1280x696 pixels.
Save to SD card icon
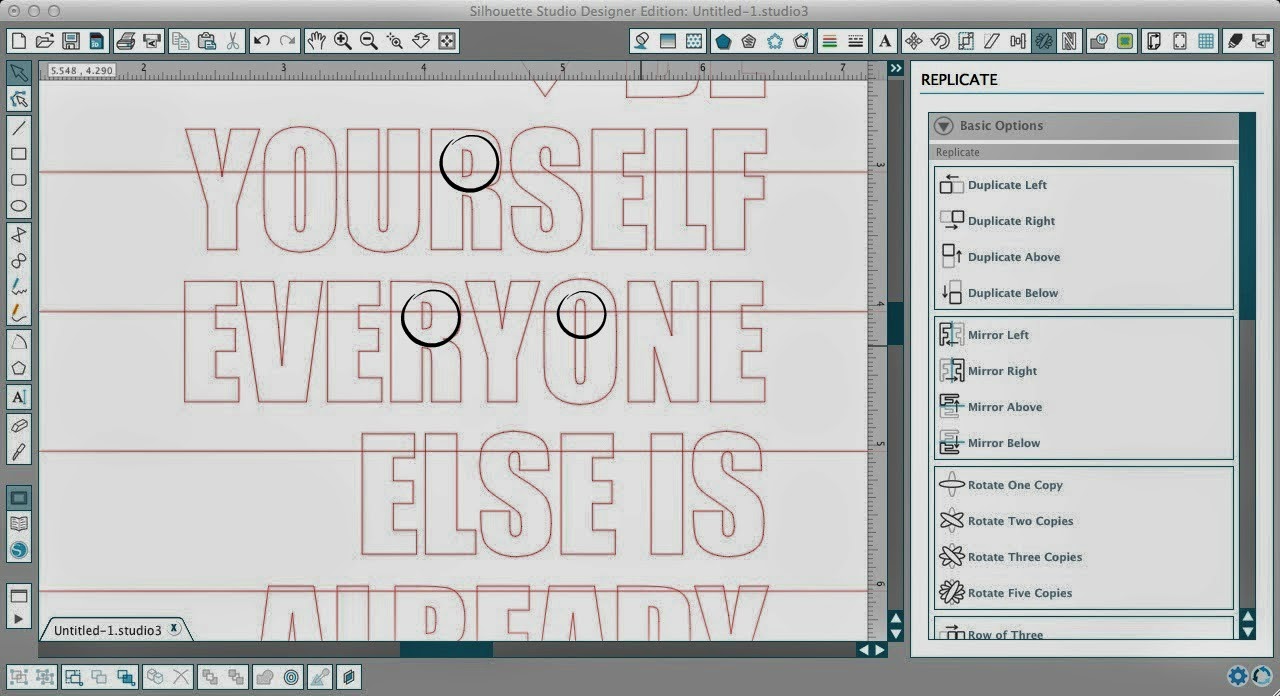click(x=96, y=41)
